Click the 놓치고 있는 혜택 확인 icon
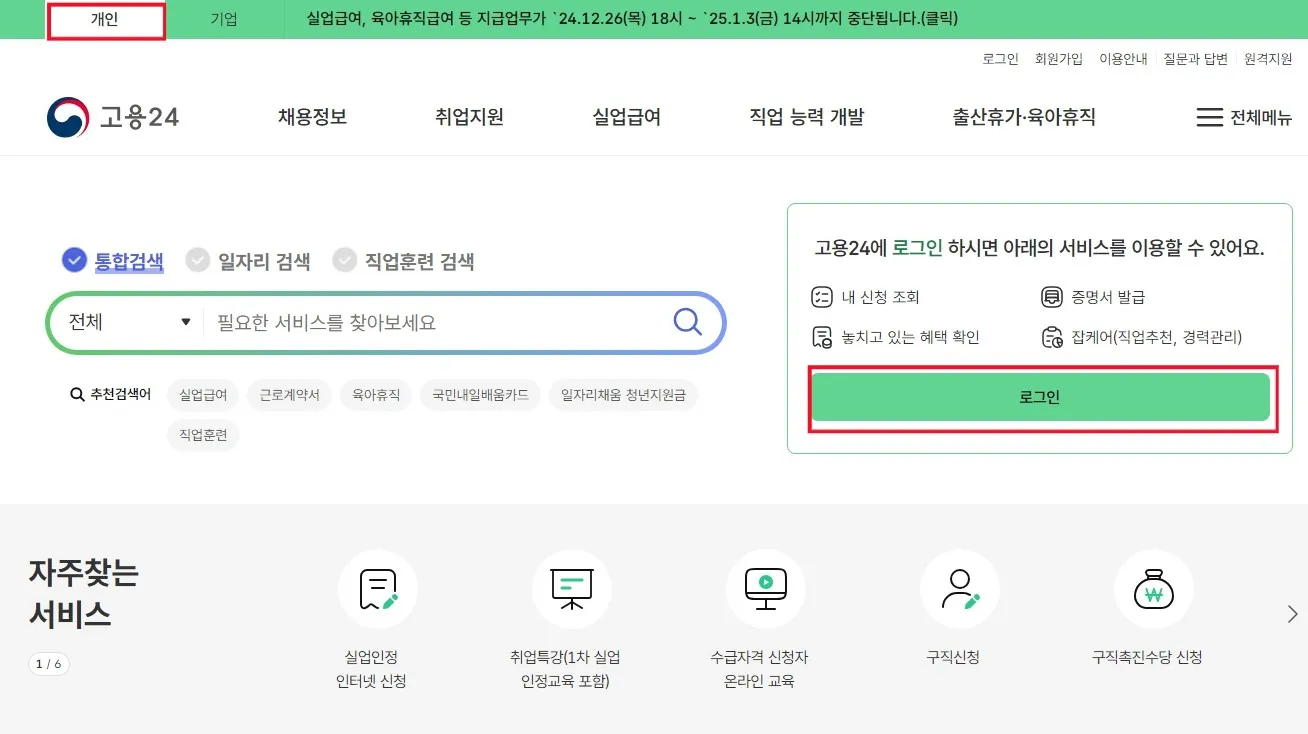Screen dimensions: 1308x734 (x=822, y=337)
